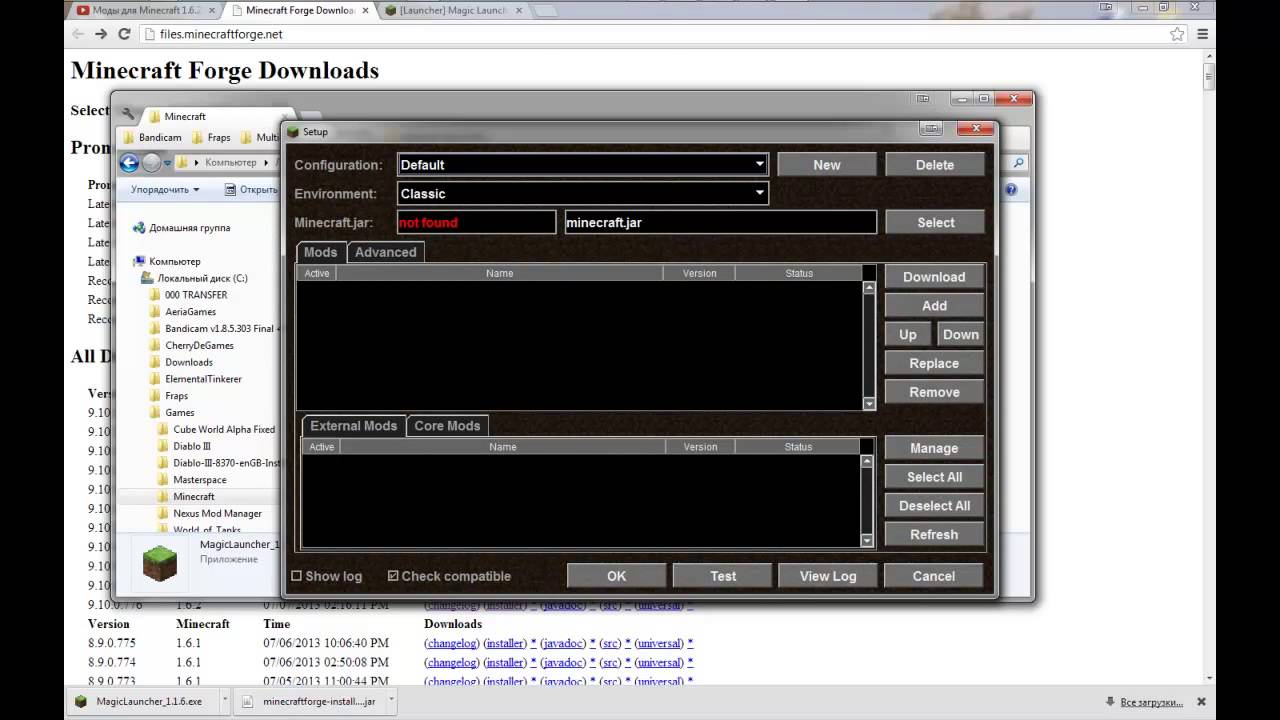1280x720 pixels.
Task: Switch to the Mods tab
Action: coord(321,252)
